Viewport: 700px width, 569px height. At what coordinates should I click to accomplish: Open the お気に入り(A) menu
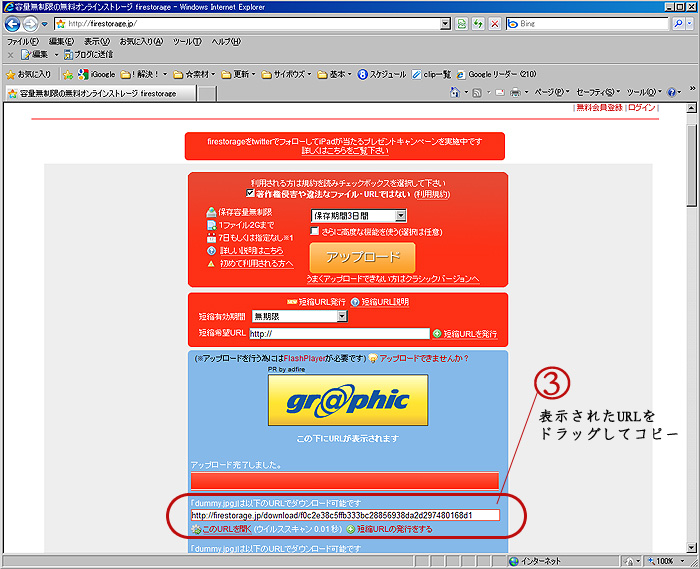click(141, 42)
